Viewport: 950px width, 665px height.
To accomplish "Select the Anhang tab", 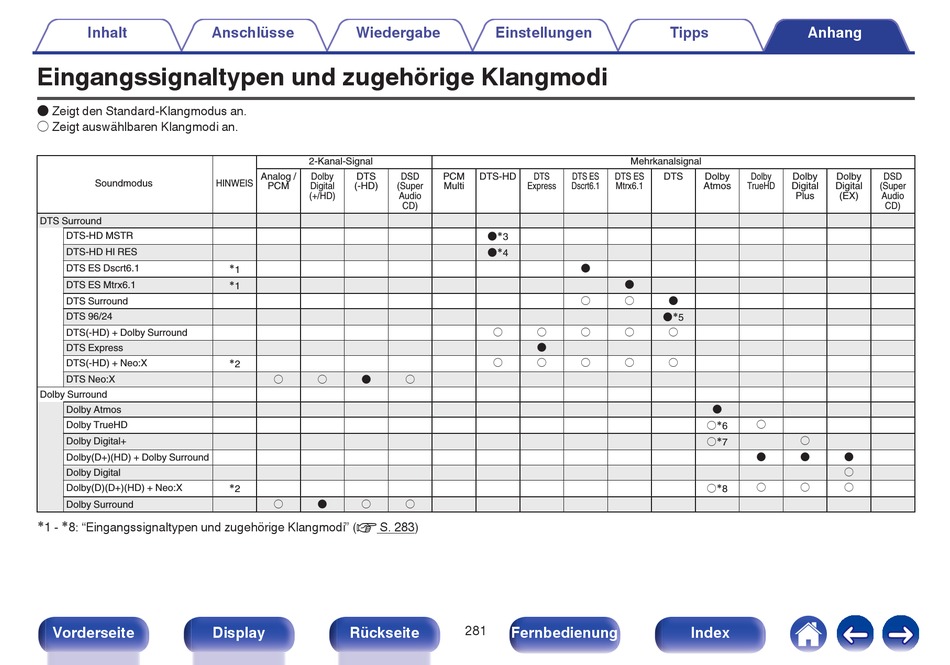I will click(x=834, y=33).
